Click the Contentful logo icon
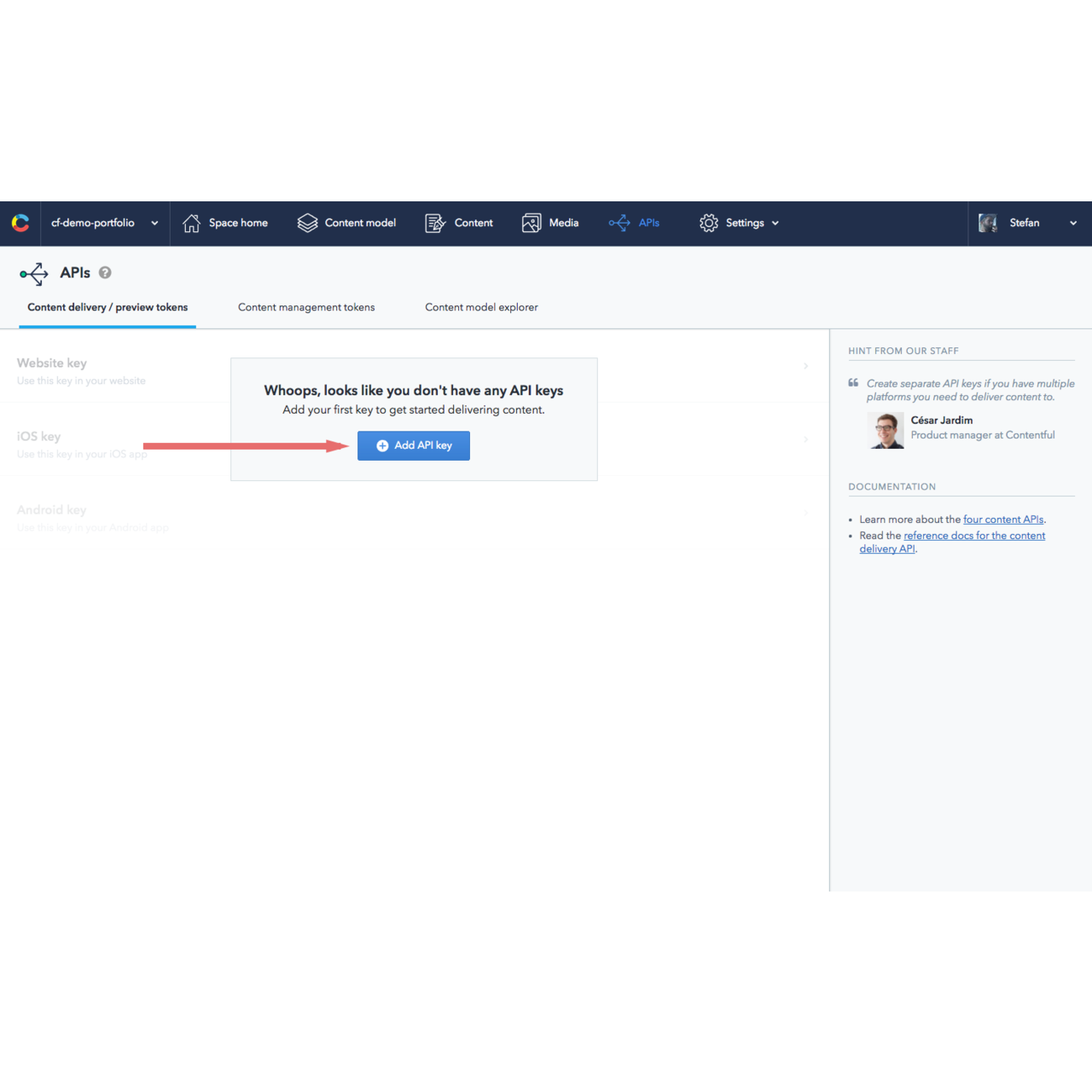 [x=20, y=224]
